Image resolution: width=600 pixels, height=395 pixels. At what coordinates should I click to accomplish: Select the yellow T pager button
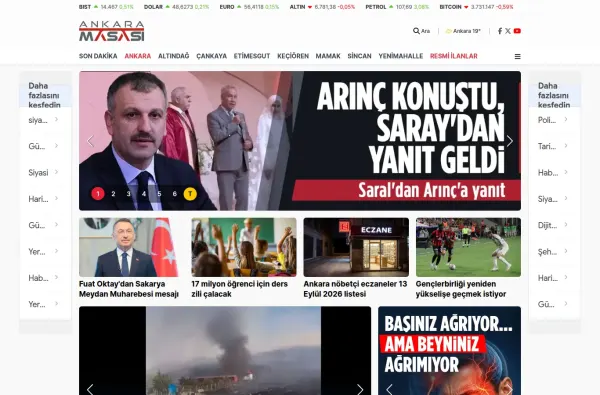click(190, 194)
